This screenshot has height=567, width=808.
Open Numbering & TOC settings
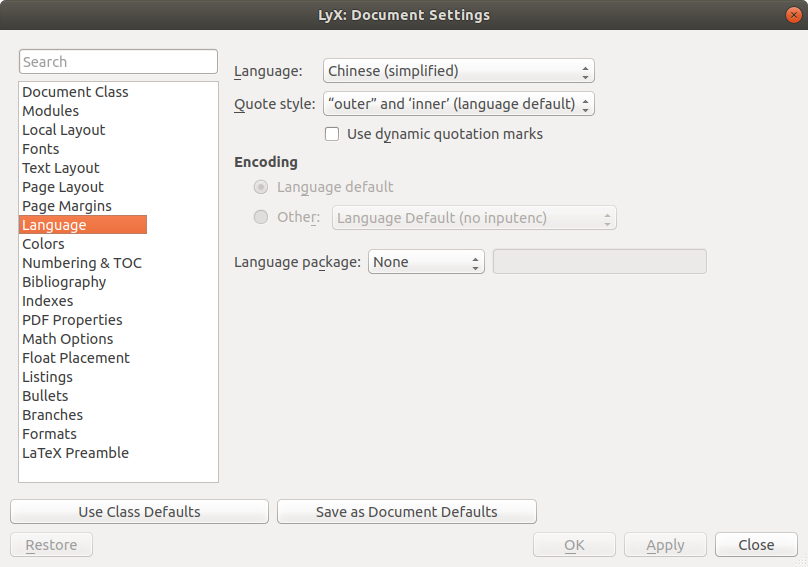point(82,263)
